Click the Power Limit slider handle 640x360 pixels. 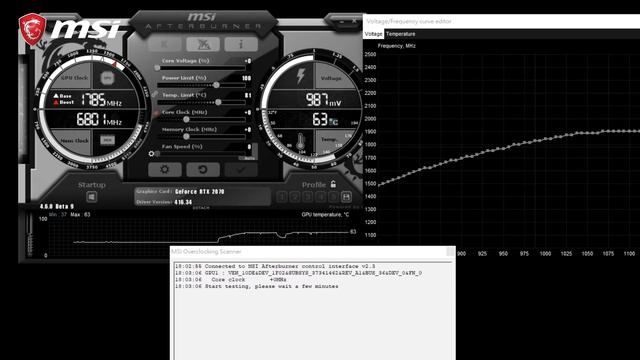click(216, 85)
